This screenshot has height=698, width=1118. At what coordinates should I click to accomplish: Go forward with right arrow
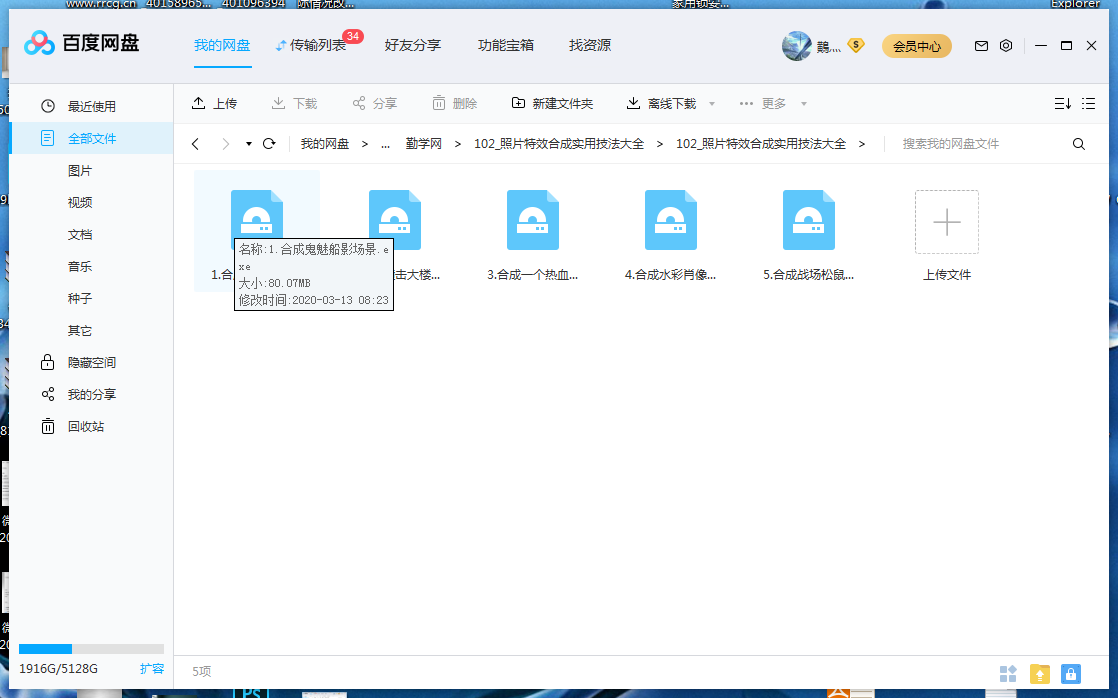coord(225,144)
